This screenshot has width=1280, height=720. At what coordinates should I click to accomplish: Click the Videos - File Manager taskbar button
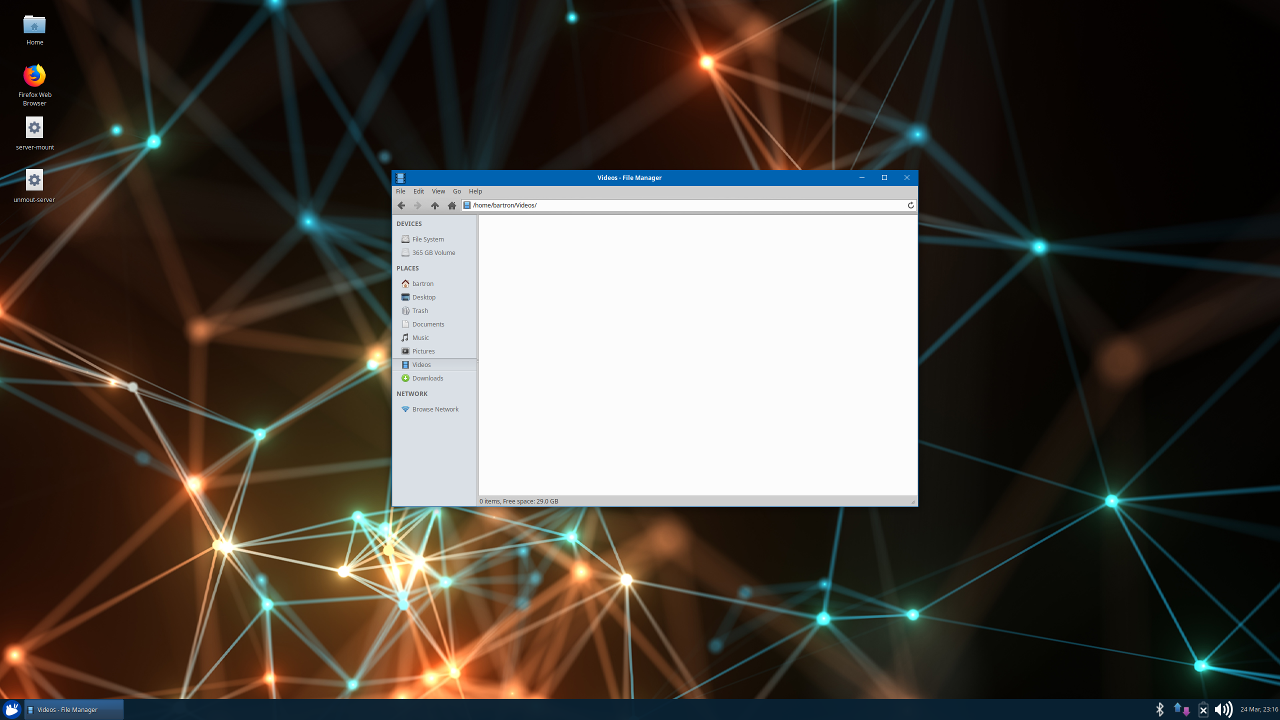point(73,710)
